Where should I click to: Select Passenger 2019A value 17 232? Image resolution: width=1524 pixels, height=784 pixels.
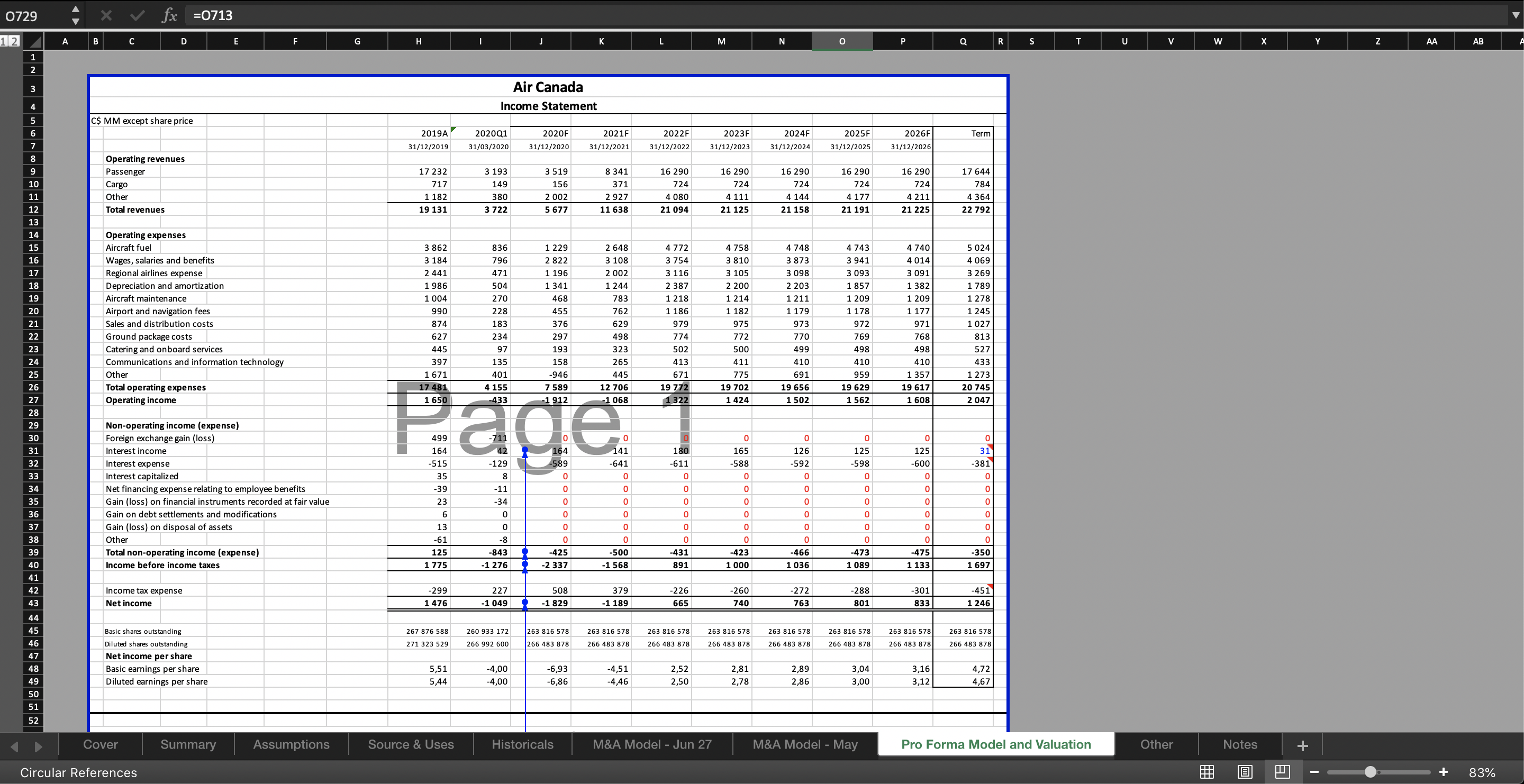point(419,171)
